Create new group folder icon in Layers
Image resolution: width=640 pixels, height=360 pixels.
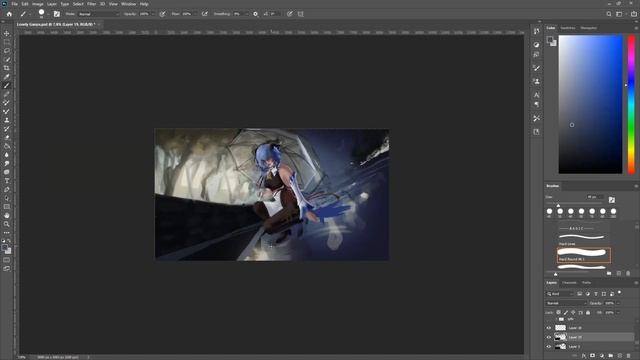(611, 356)
